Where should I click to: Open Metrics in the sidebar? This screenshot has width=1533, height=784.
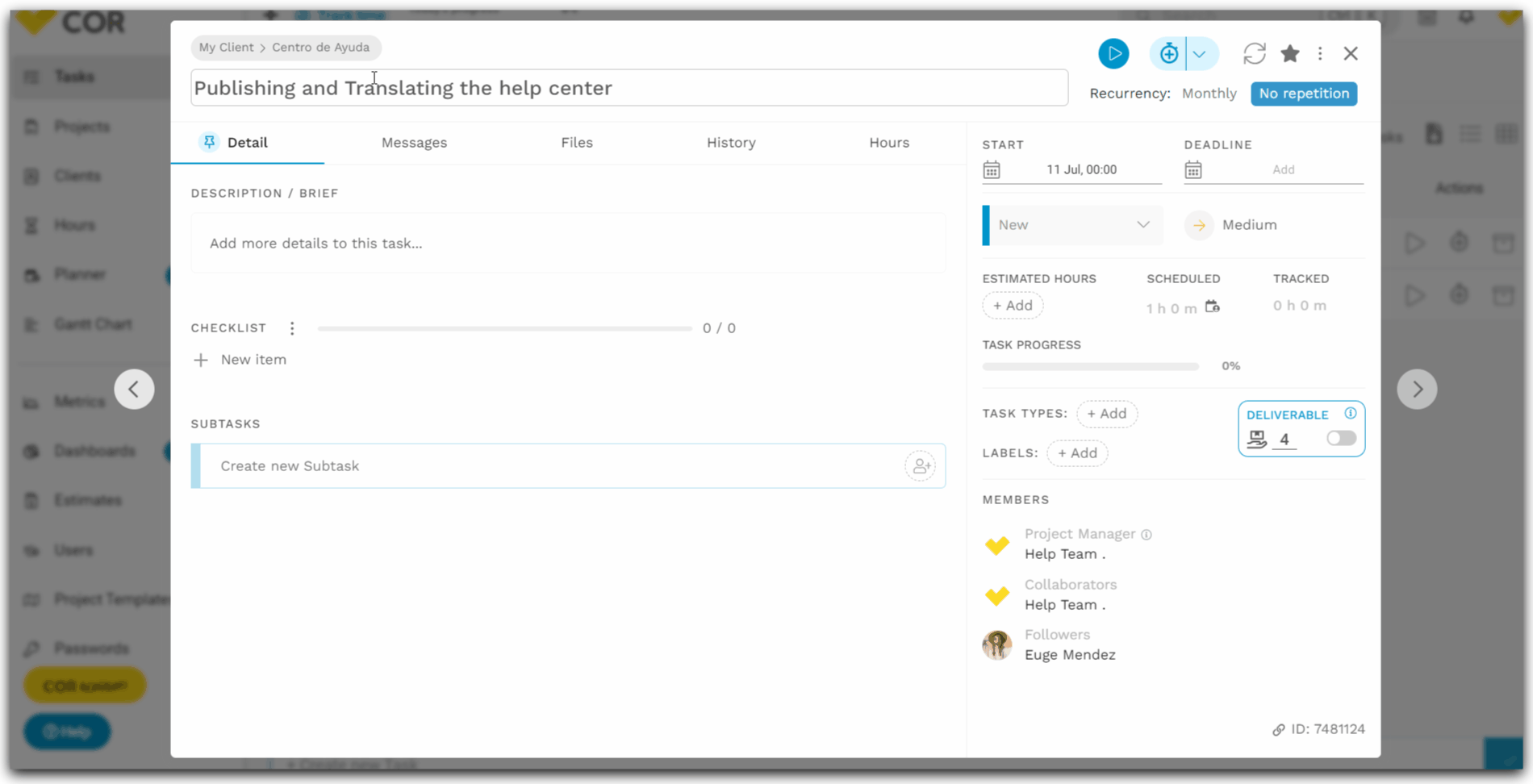79,402
